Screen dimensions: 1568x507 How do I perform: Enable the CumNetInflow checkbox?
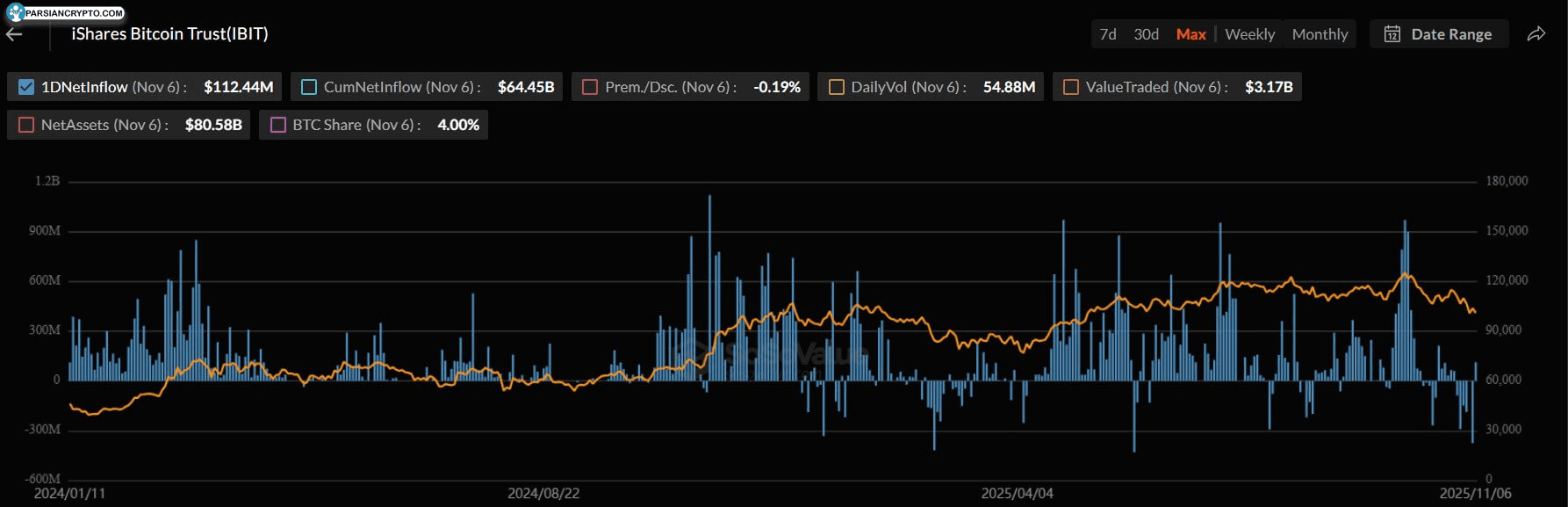[x=309, y=87]
